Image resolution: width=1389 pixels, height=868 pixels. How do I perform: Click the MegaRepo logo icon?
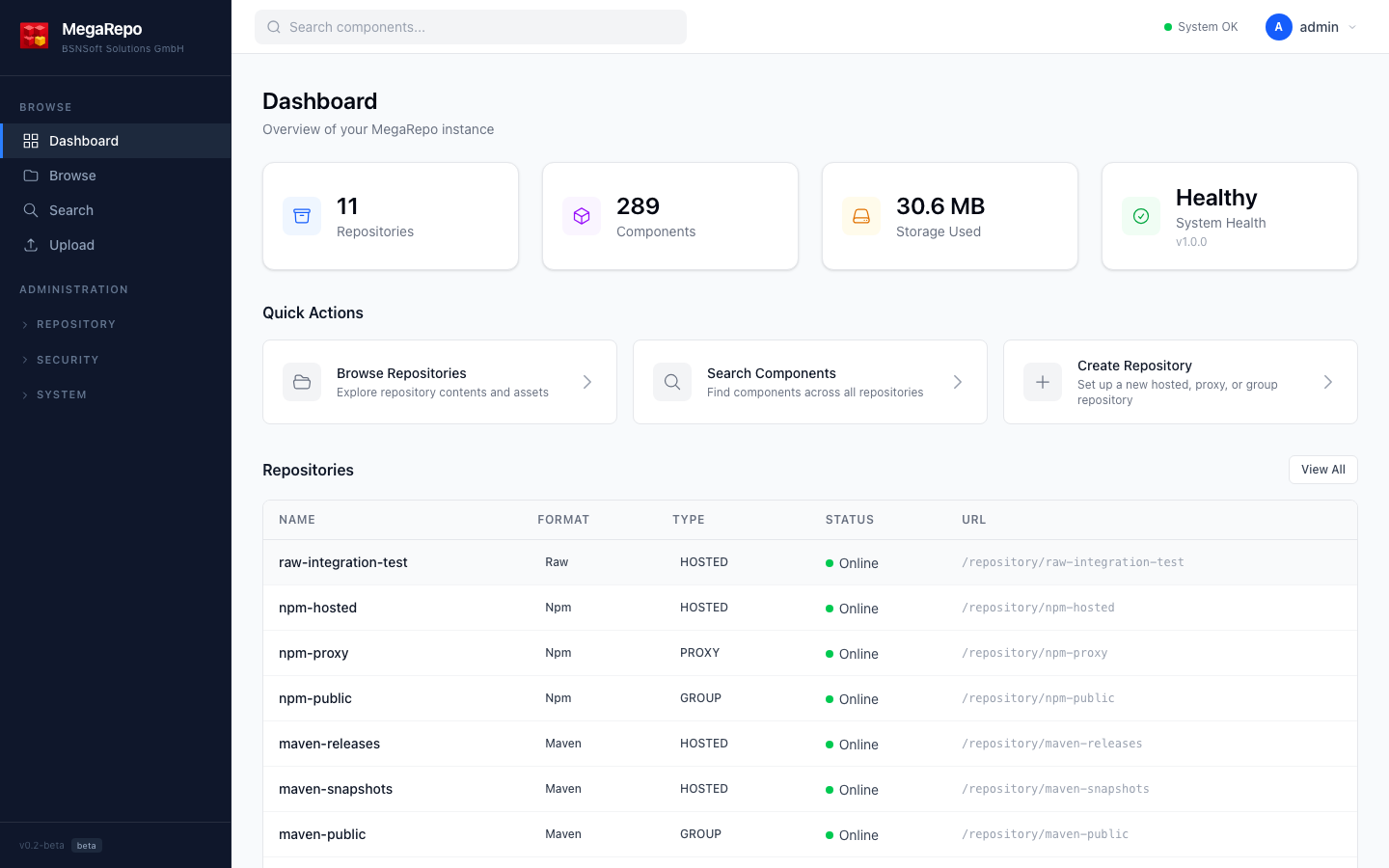click(x=35, y=36)
